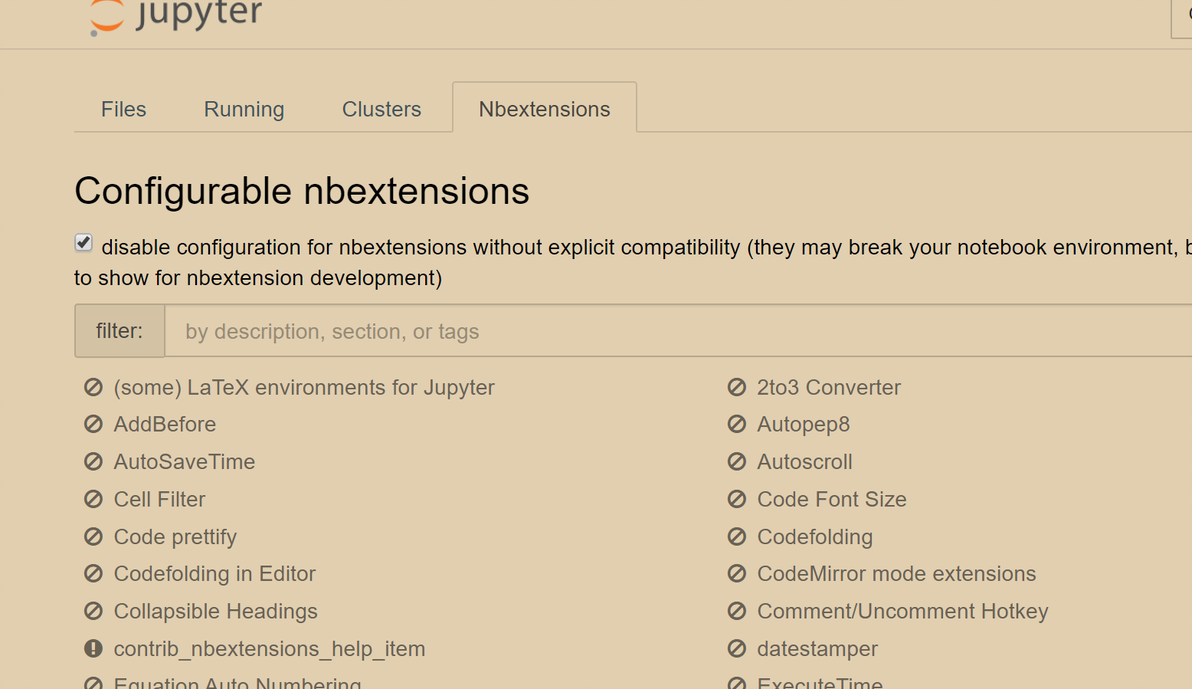Image resolution: width=1192 pixels, height=689 pixels.
Task: Click the disabled icon next to Autopep8
Action: 737,424
